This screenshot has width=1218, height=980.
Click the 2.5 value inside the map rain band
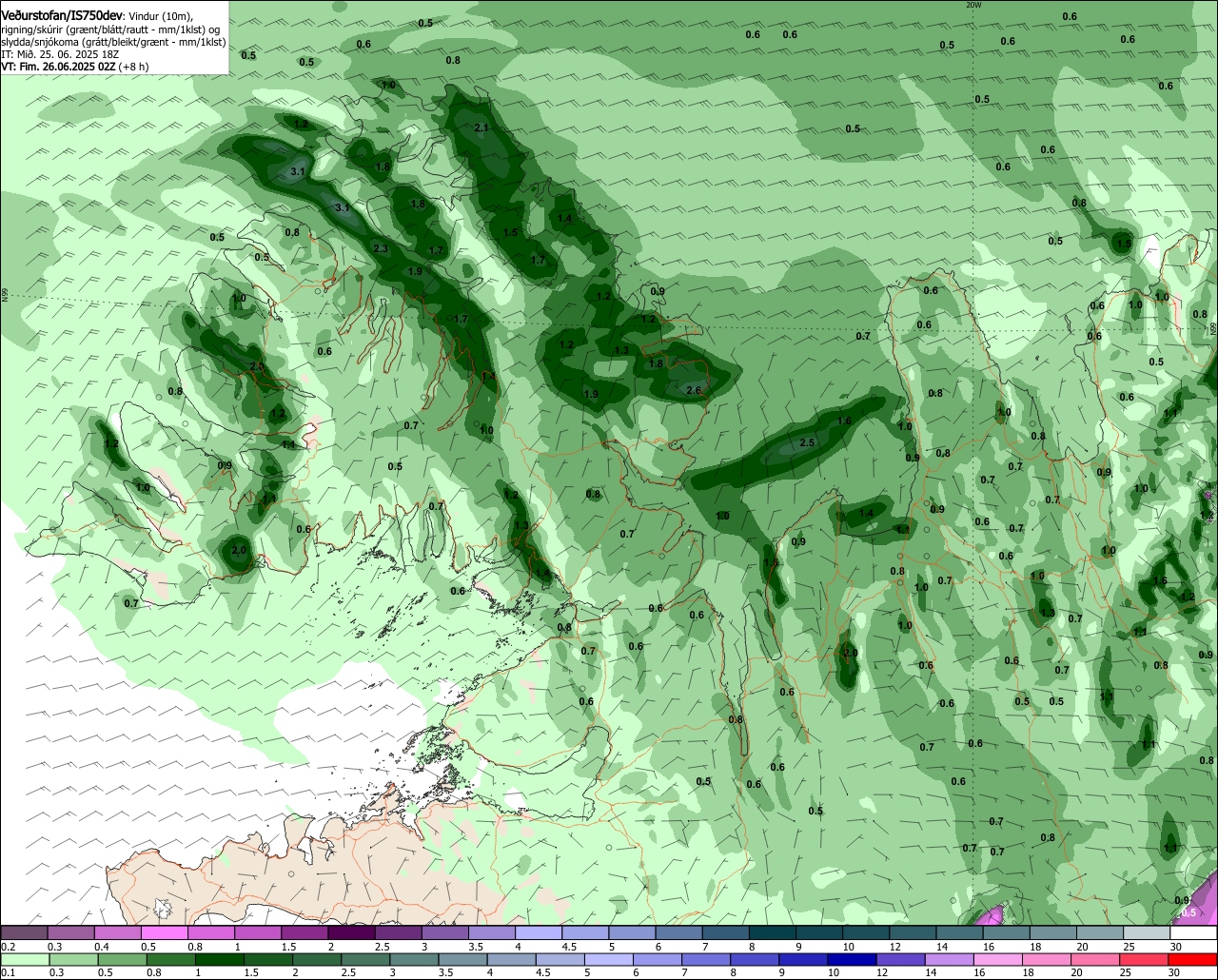[807, 442]
